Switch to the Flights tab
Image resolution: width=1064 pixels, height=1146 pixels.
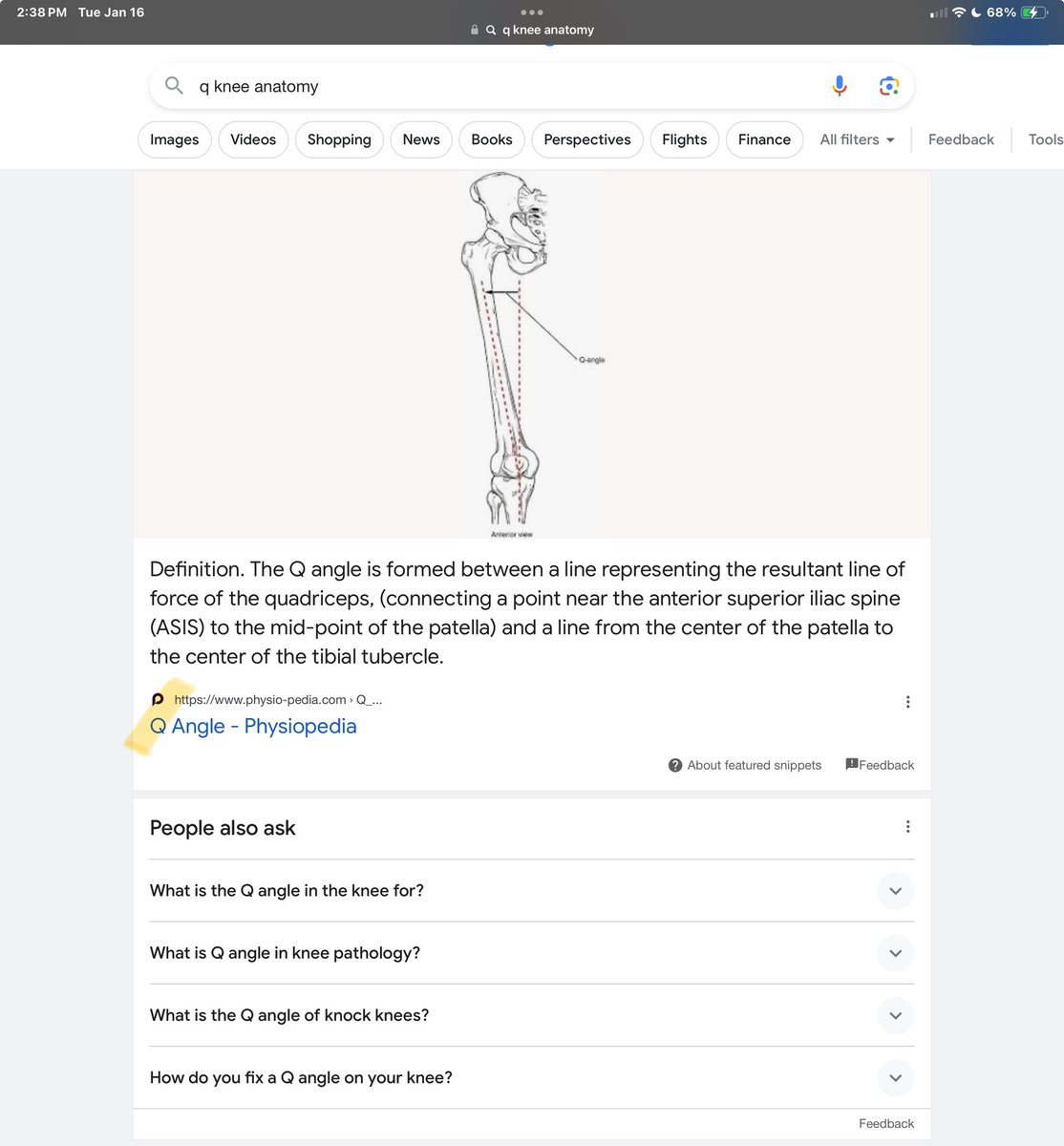click(685, 139)
